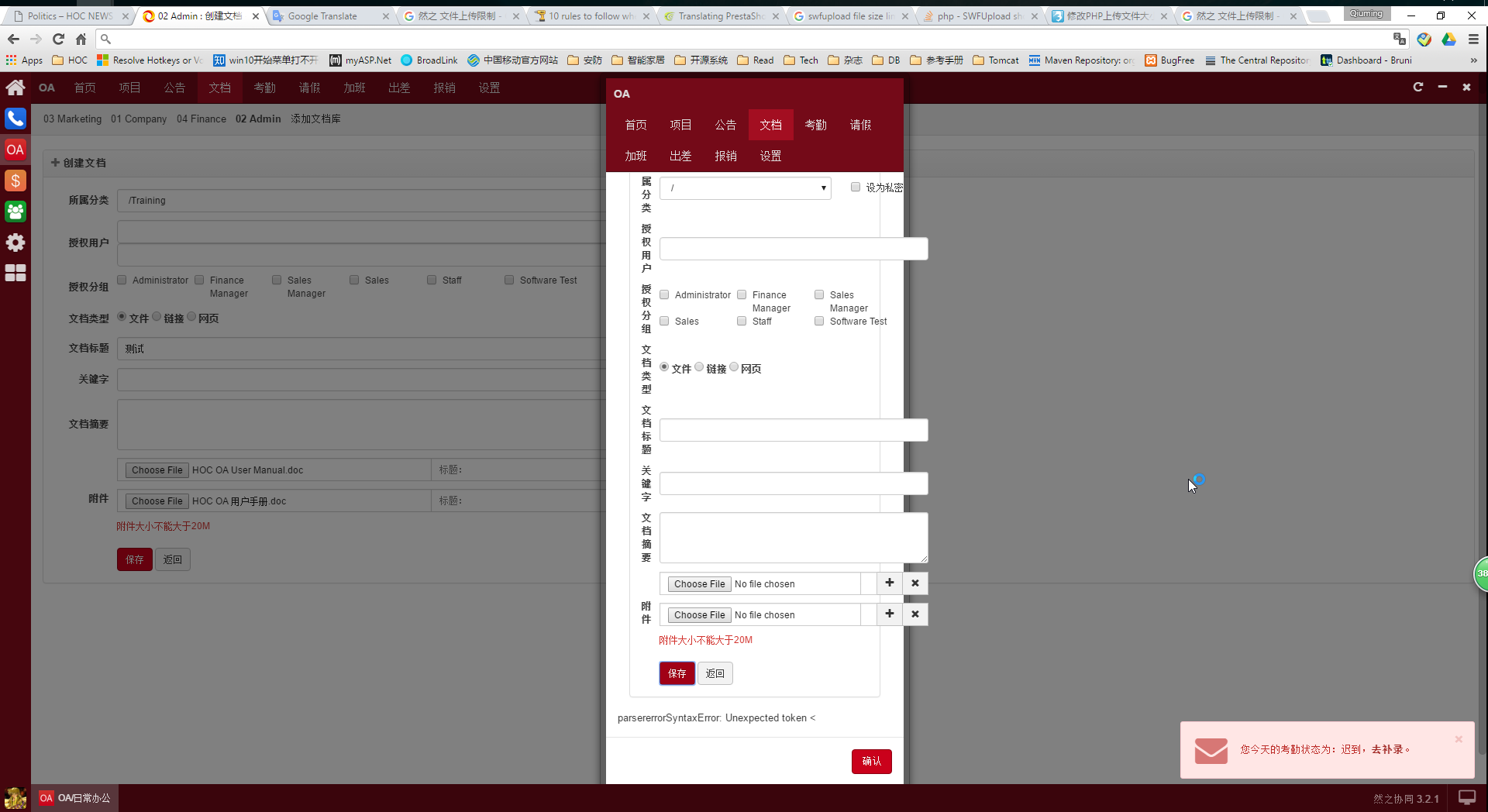The height and width of the screenshot is (812, 1488).
Task: Click the home icon at top-left
Action: [x=15, y=88]
